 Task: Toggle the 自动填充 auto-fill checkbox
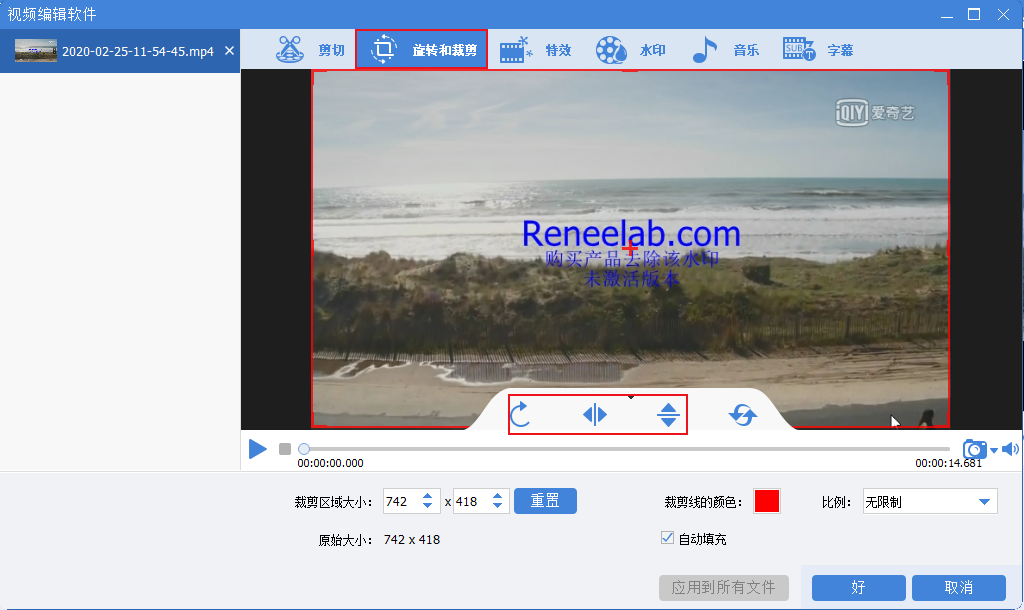[667, 538]
